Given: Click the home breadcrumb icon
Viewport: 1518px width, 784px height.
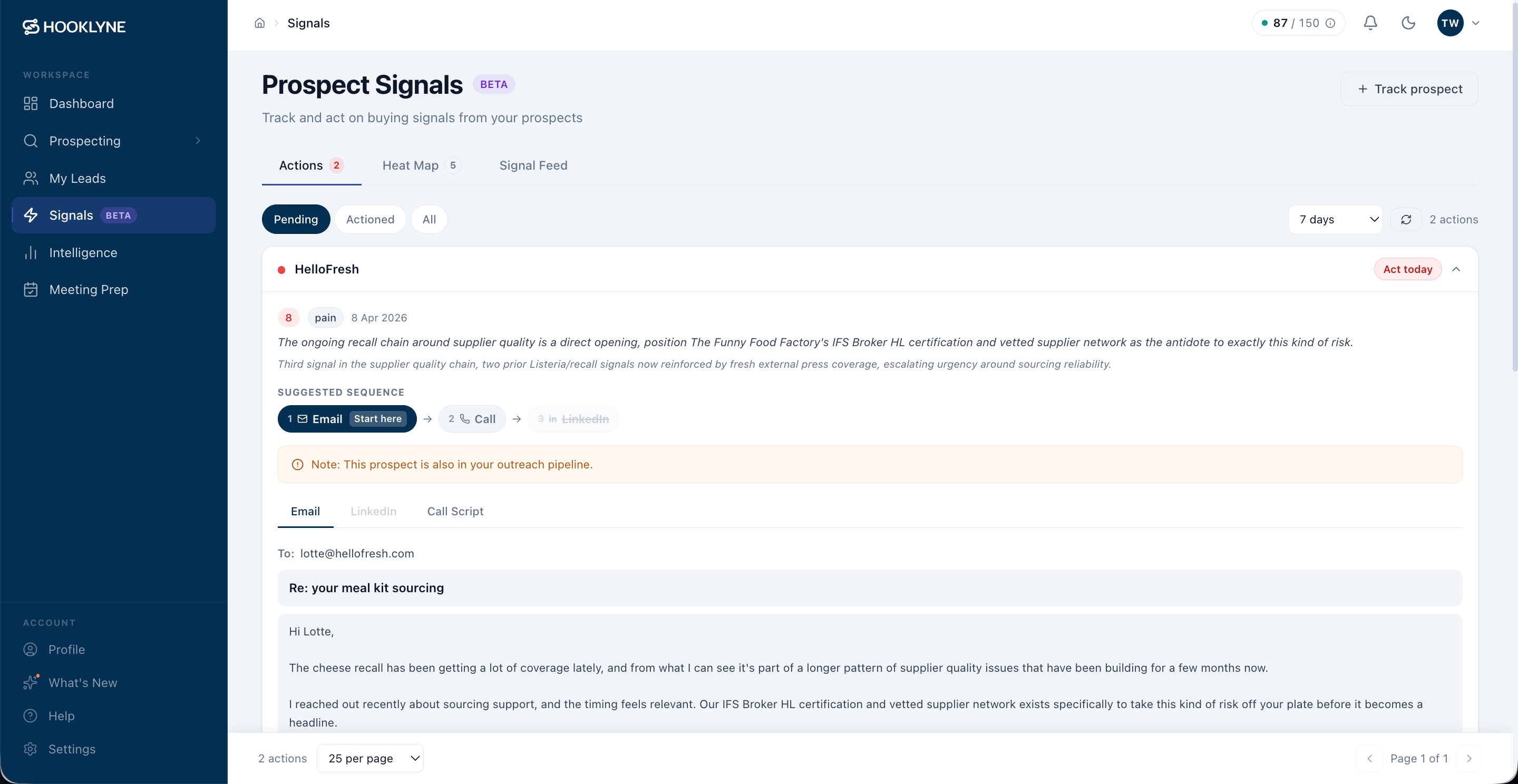Looking at the screenshot, I should (x=259, y=22).
